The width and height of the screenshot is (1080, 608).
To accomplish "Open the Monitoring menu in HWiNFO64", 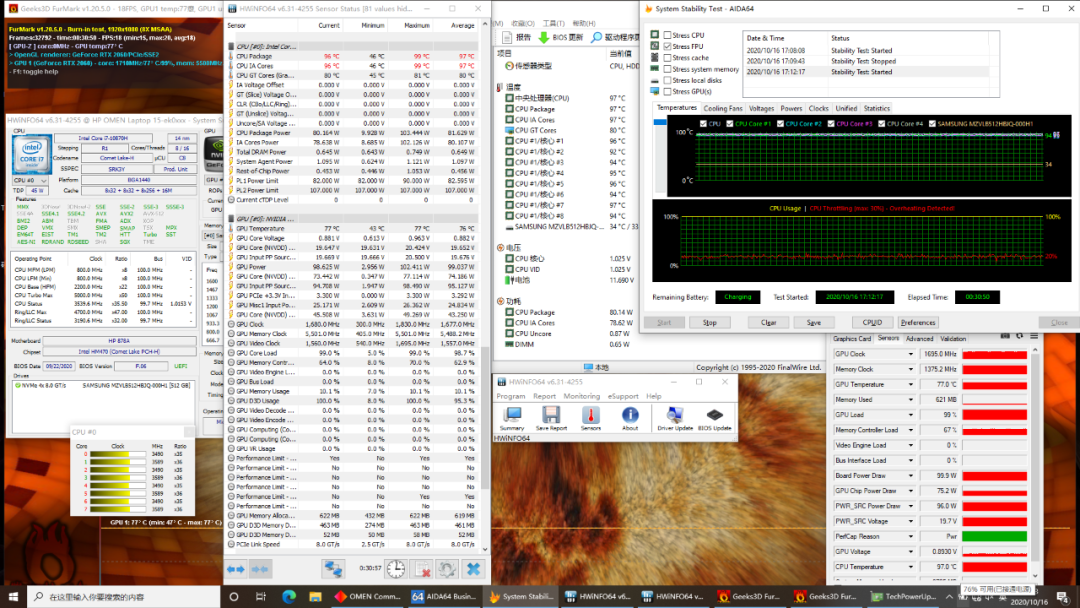I will coord(581,396).
